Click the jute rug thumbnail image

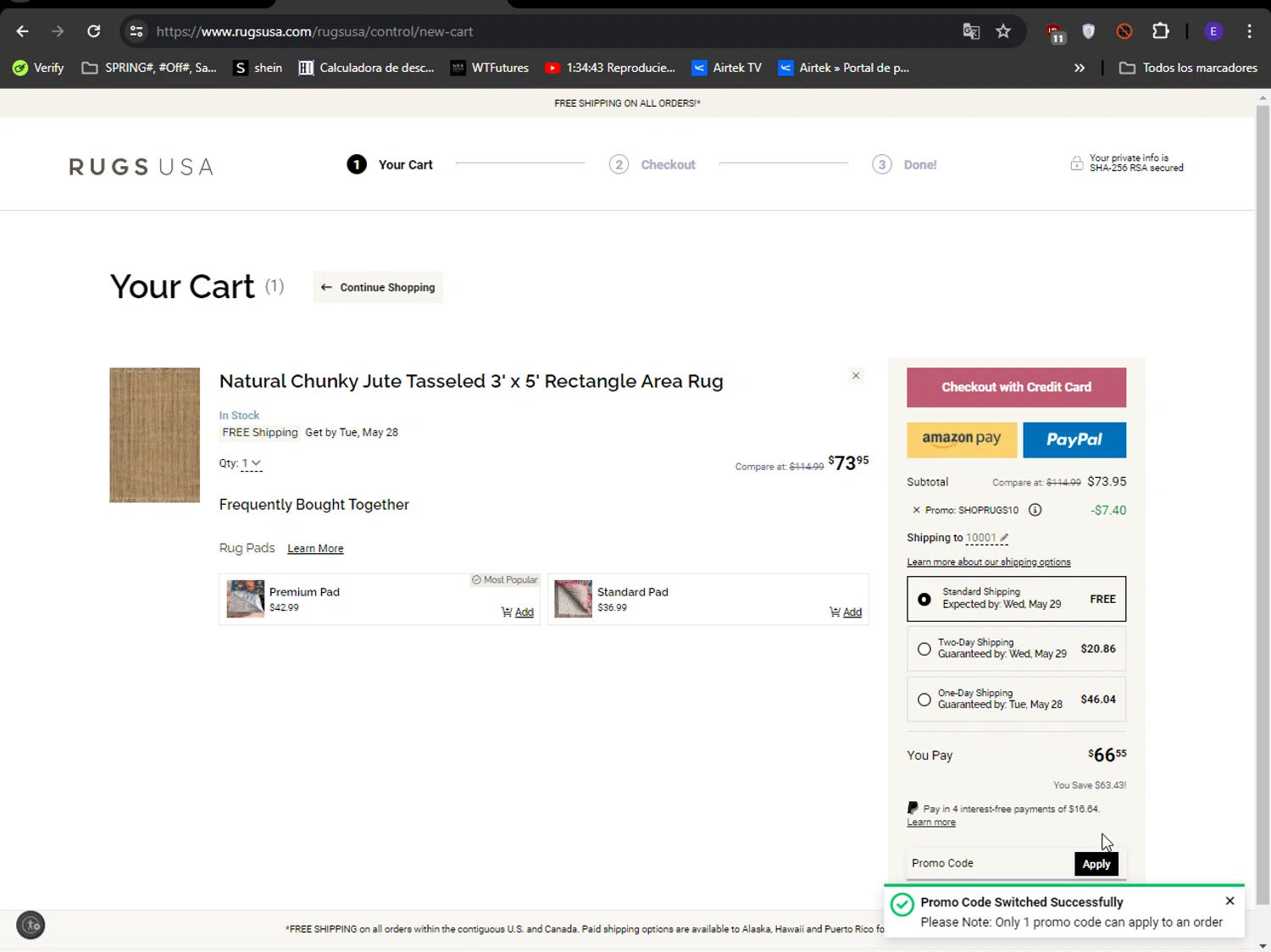click(x=154, y=434)
